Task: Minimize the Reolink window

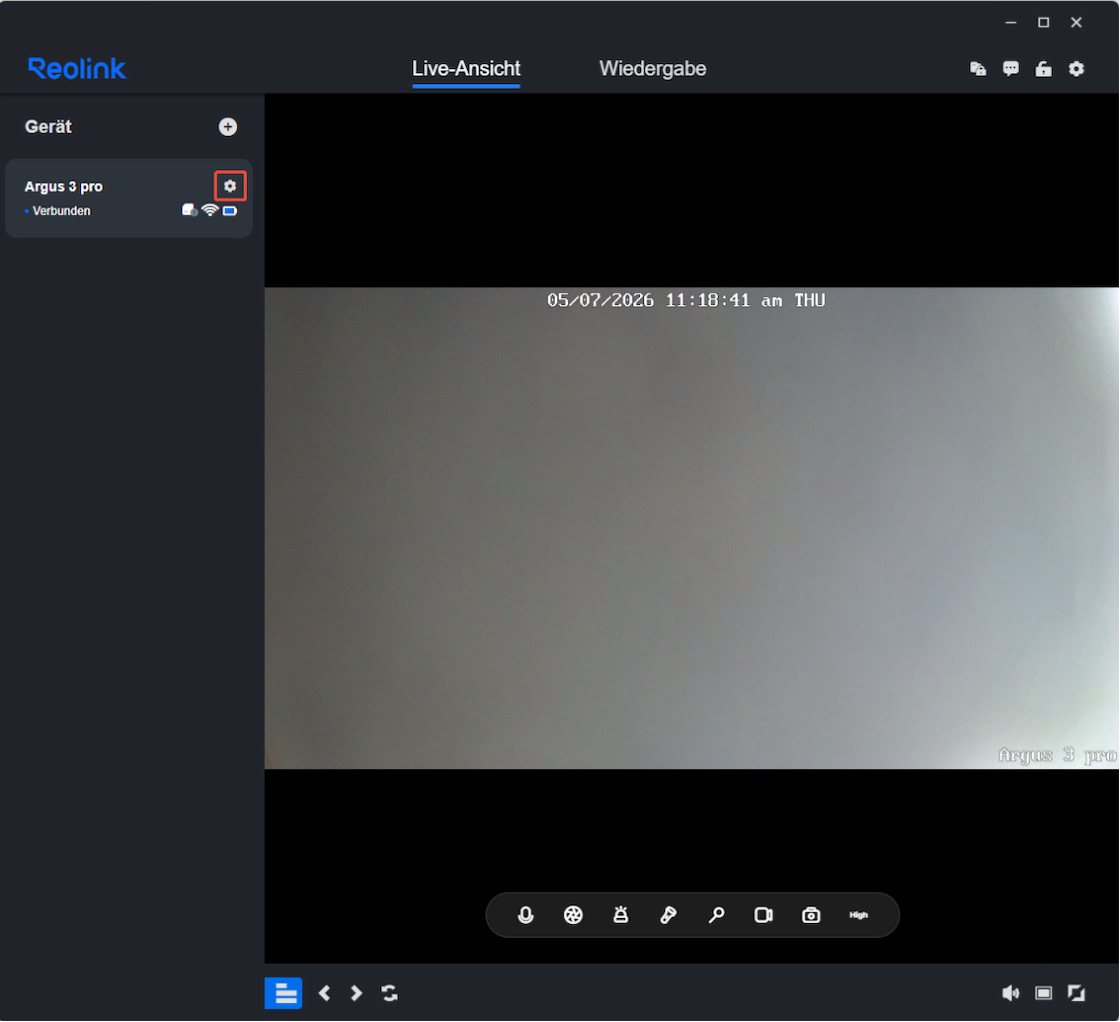Action: tap(1011, 23)
